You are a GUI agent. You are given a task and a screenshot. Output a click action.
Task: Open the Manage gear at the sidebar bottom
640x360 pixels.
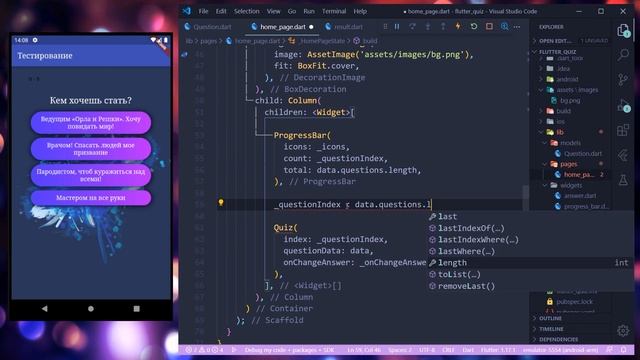[623, 330]
